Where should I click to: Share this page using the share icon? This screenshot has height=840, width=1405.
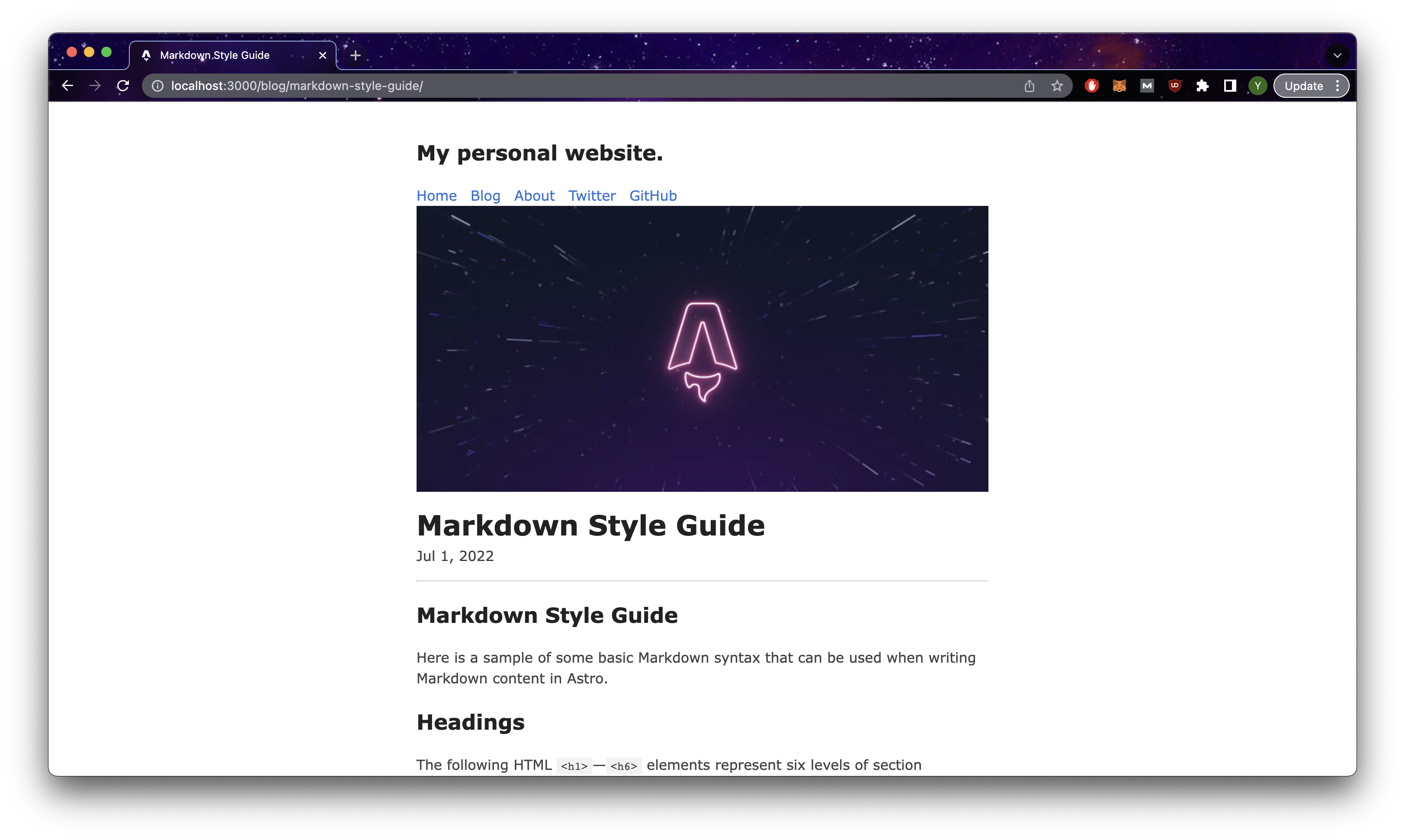1029,86
